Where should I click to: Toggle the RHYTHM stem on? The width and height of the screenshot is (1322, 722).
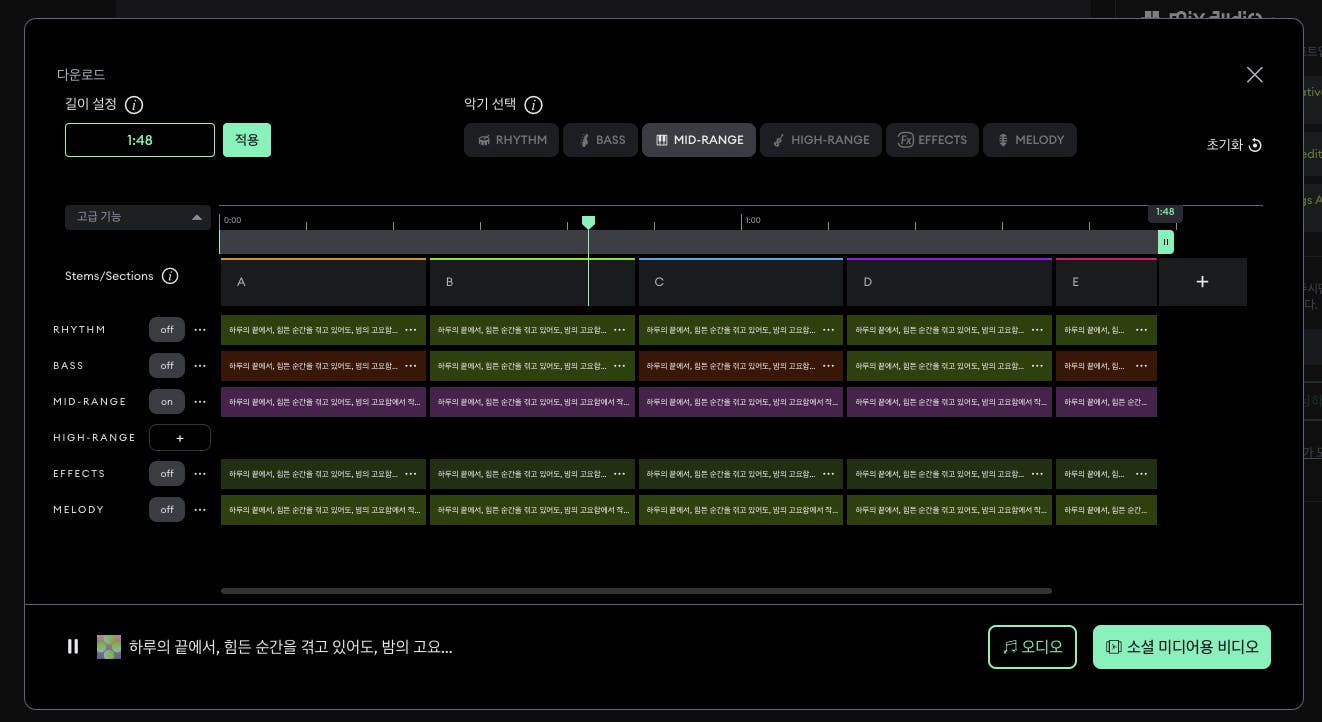point(167,330)
